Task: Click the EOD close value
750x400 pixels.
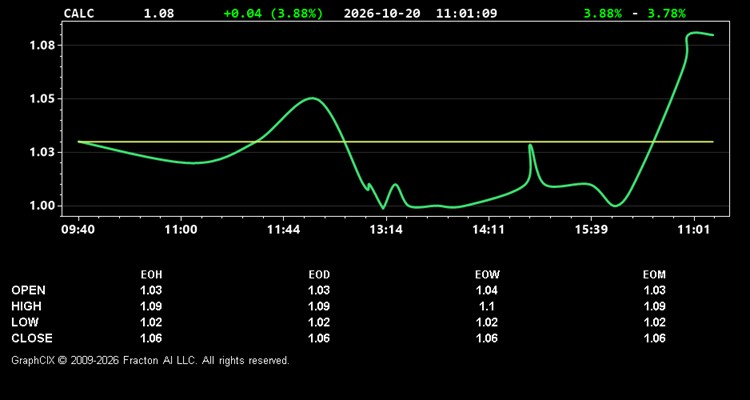Action: point(319,338)
